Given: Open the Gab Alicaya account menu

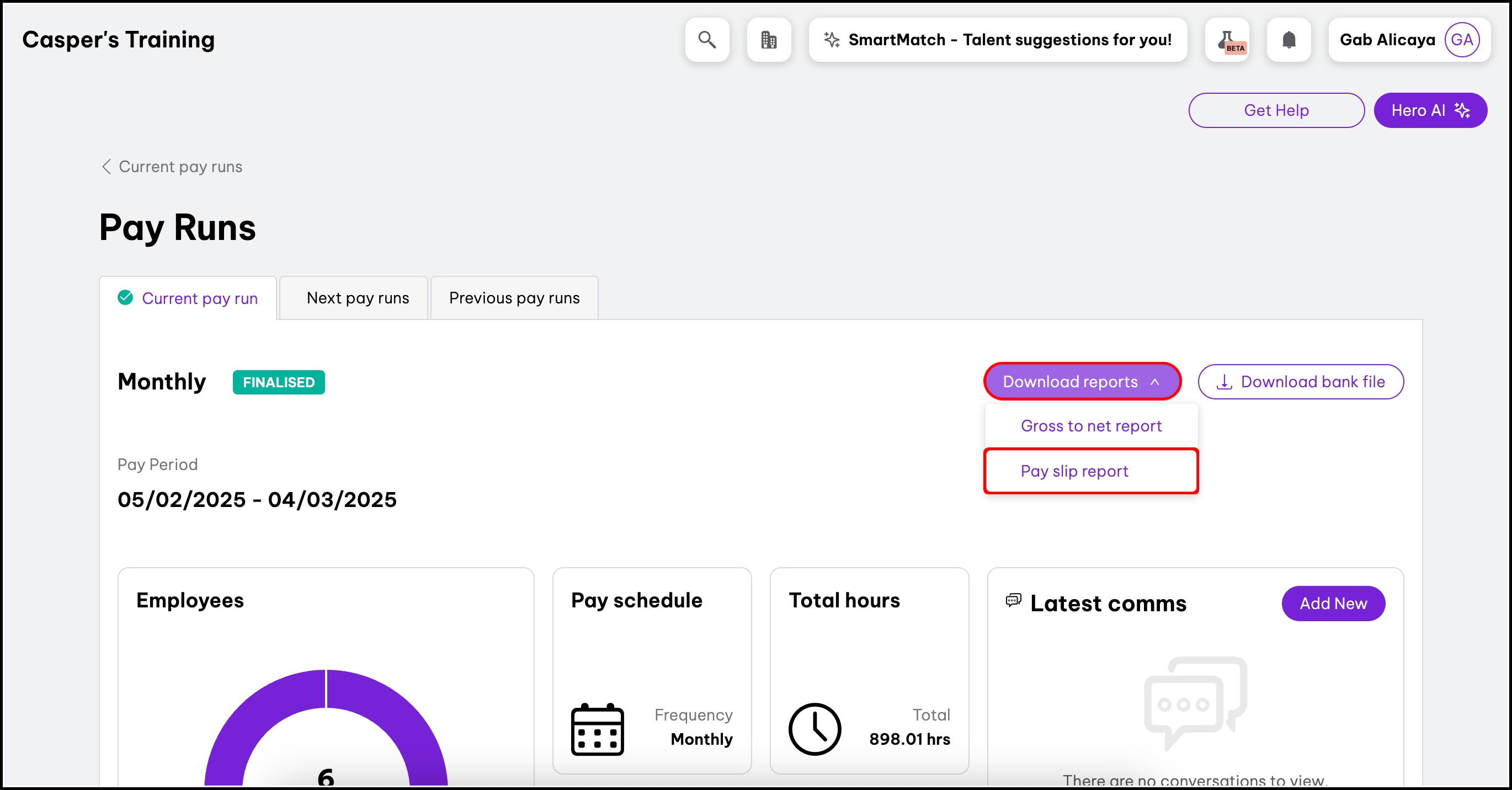Looking at the screenshot, I should click(x=1387, y=40).
